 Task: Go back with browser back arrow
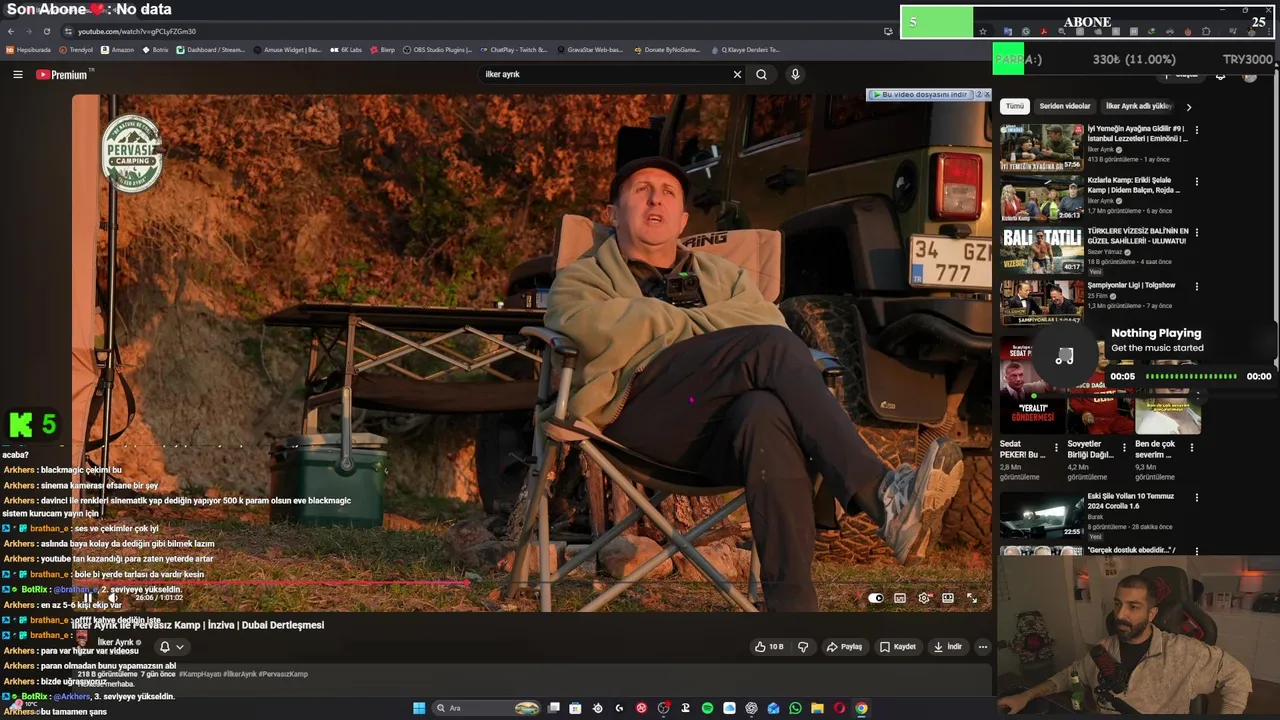[x=11, y=31]
